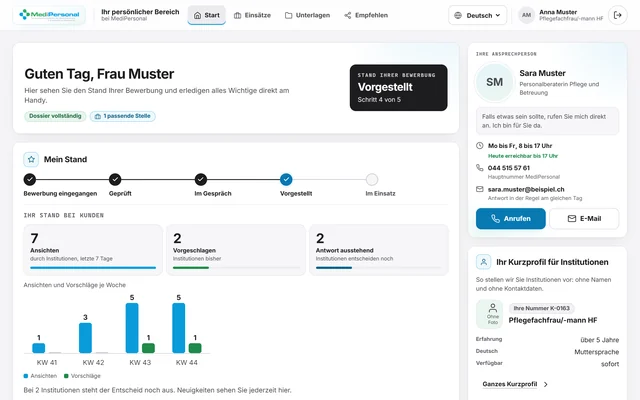This screenshot has width=640, height=400.
Task: Click the chevron next to Ganzes Kurzprofil
Action: click(546, 384)
